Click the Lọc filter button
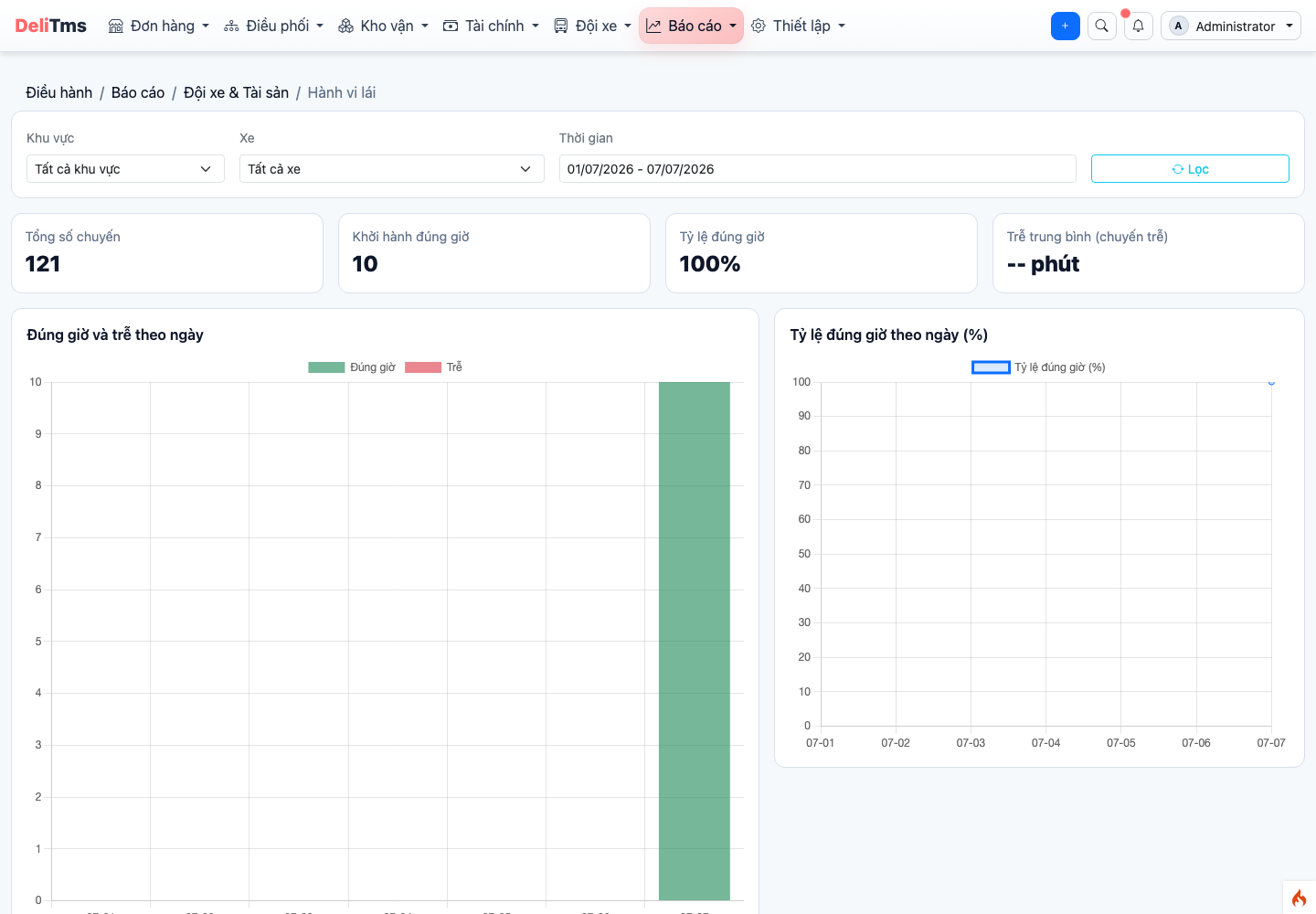1316x914 pixels. tap(1190, 169)
